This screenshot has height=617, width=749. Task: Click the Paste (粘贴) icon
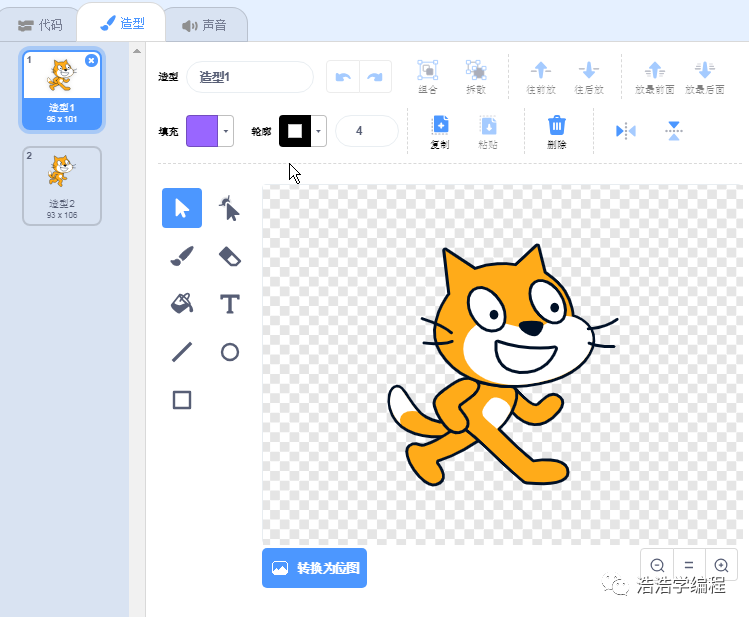[x=488, y=131]
